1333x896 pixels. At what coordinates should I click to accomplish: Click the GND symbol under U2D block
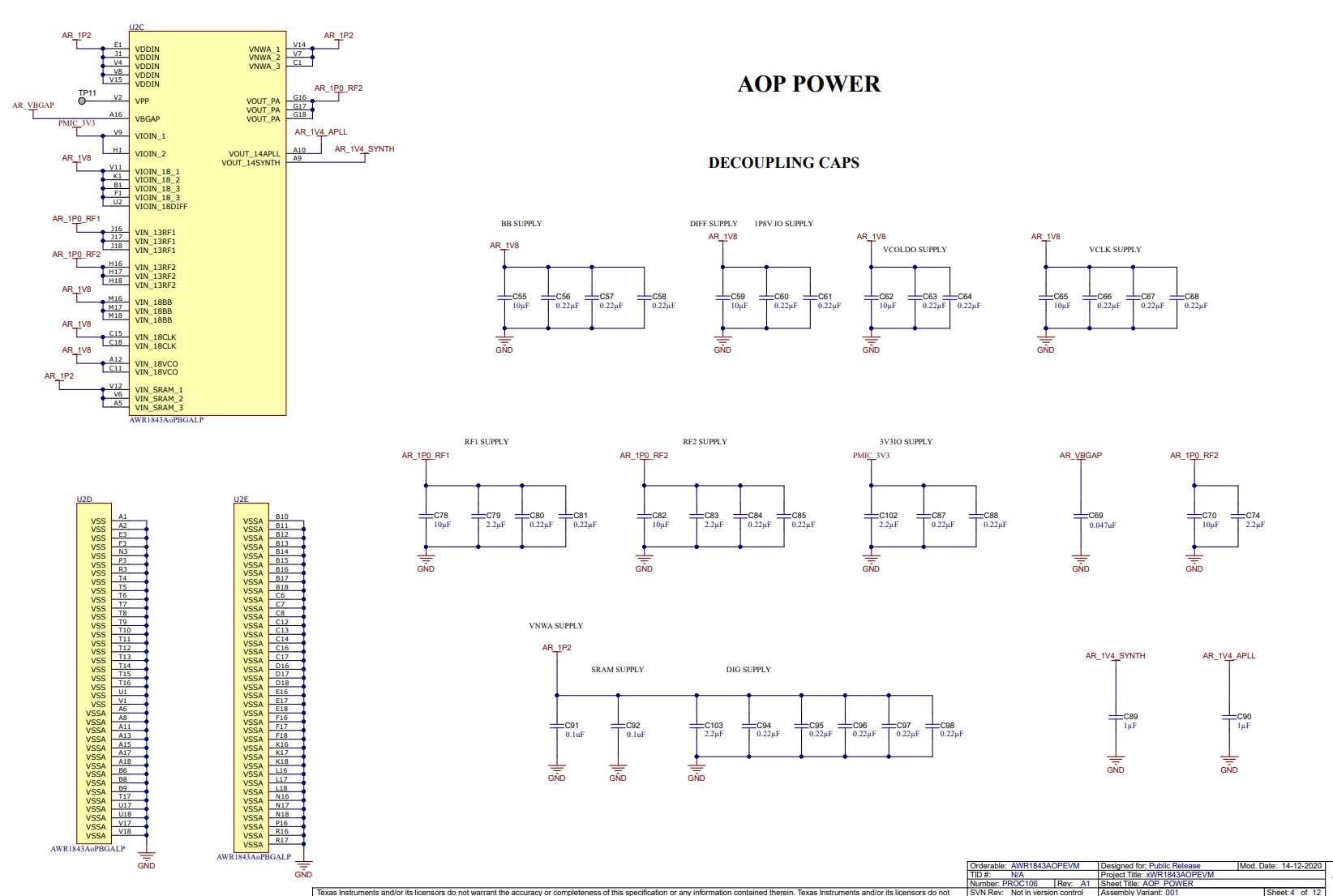click(x=146, y=857)
